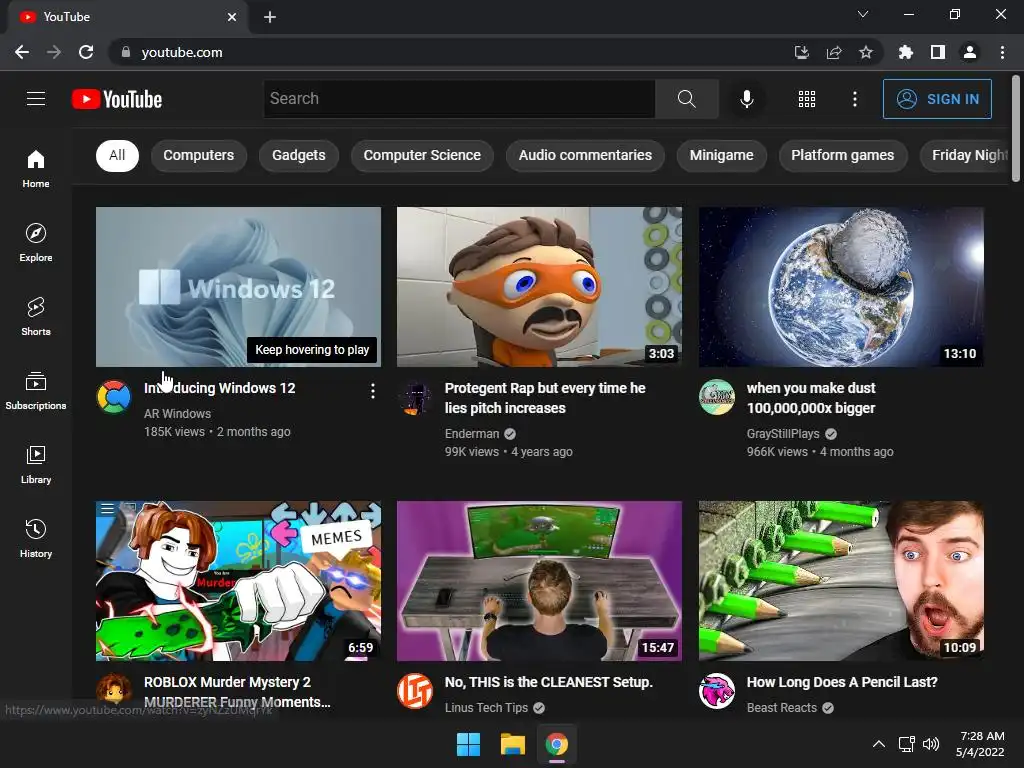Screen dimensions: 1024x768
Task: Open File Explorer from the taskbar
Action: click(513, 744)
